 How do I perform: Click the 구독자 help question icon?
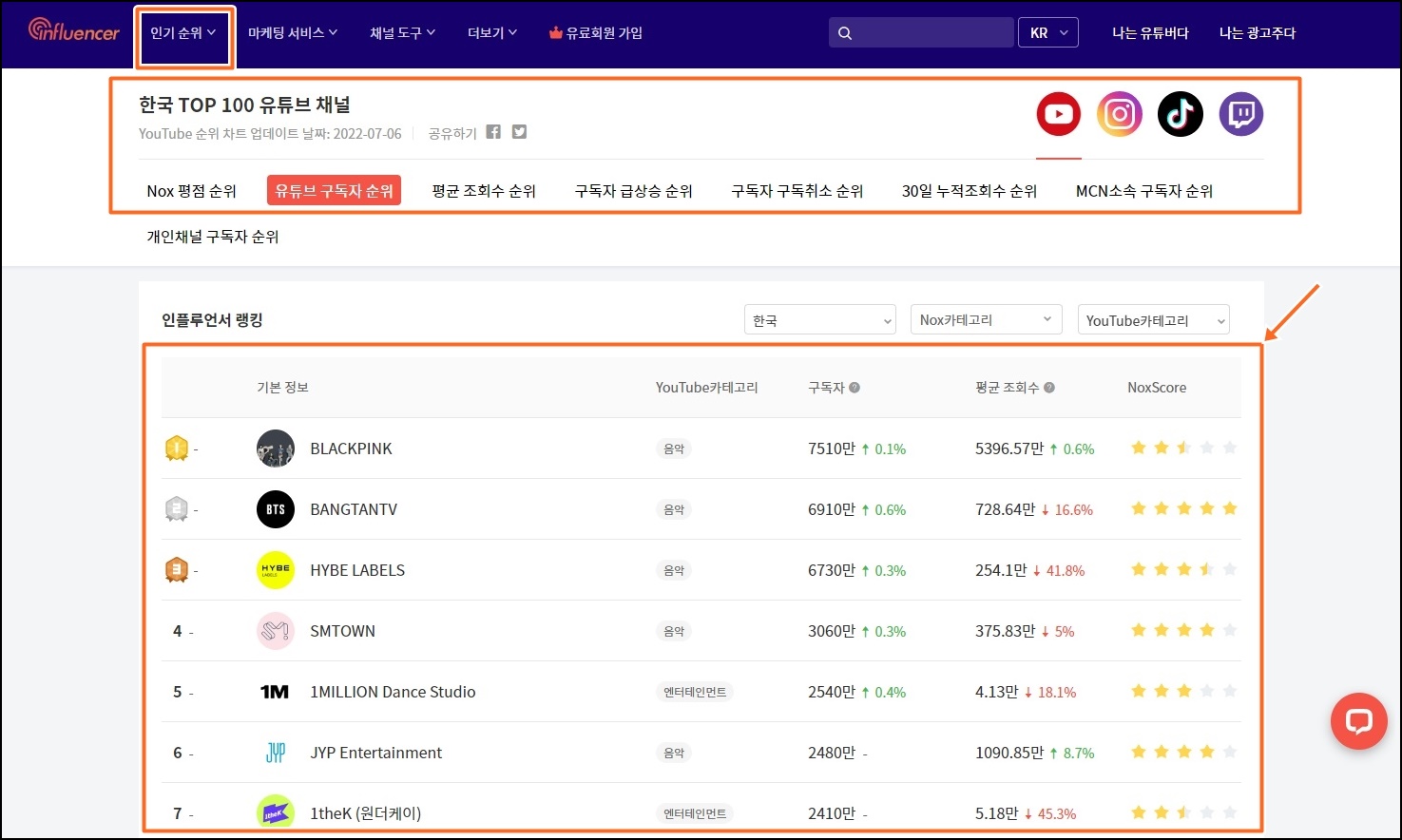(x=855, y=388)
